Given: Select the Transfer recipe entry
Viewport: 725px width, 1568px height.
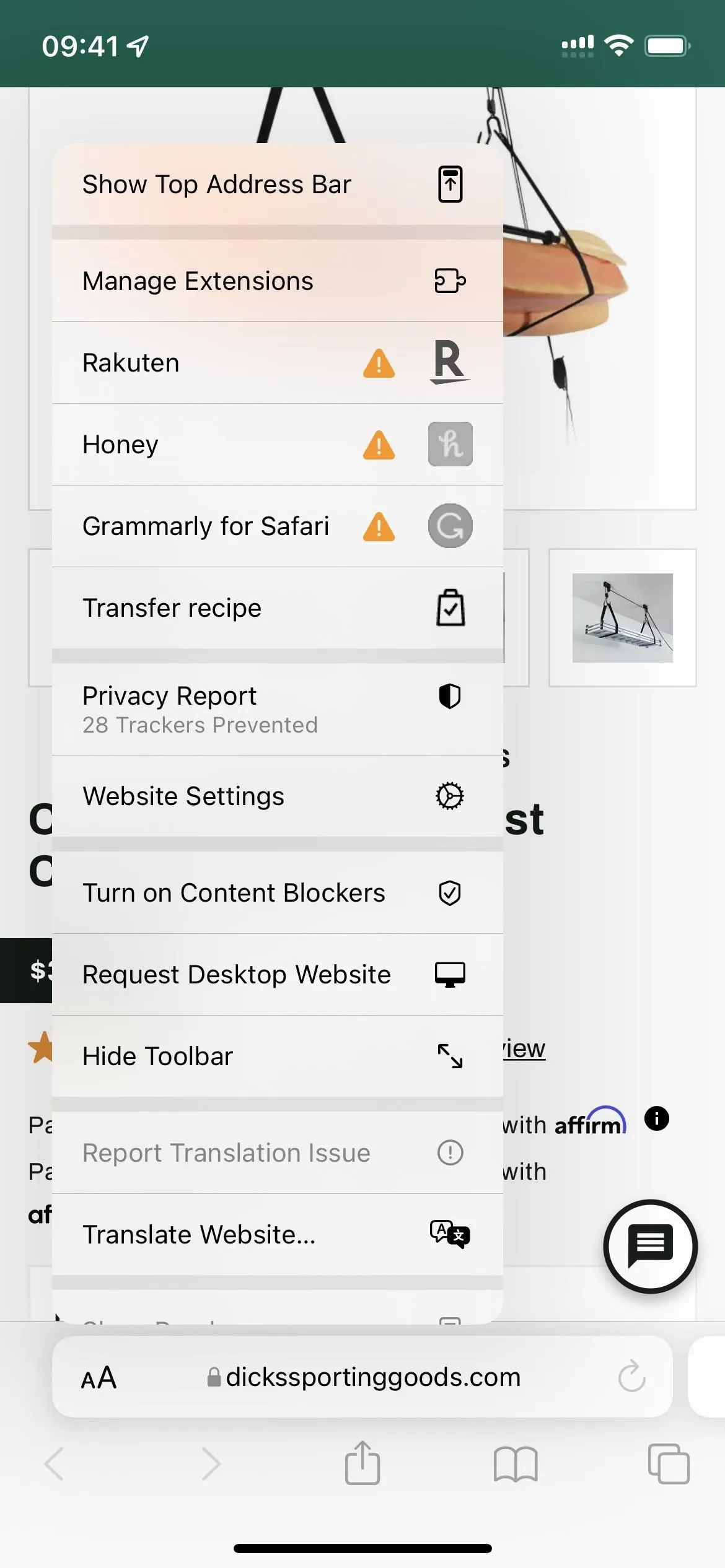Looking at the screenshot, I should tap(278, 608).
